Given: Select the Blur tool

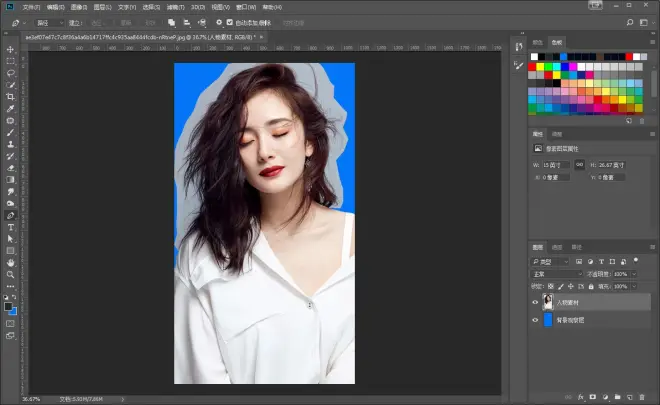Looking at the screenshot, I should [x=10, y=192].
